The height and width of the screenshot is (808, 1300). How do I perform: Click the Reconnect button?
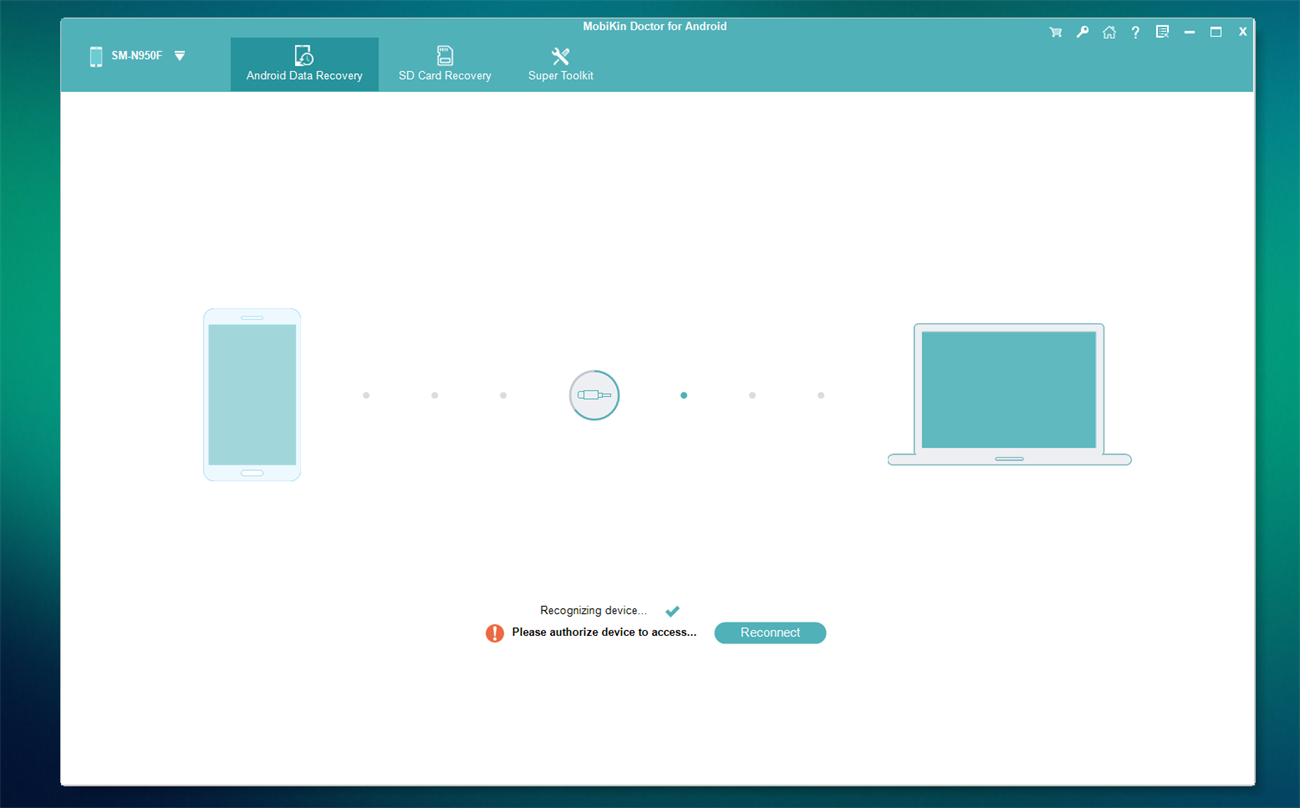(770, 633)
